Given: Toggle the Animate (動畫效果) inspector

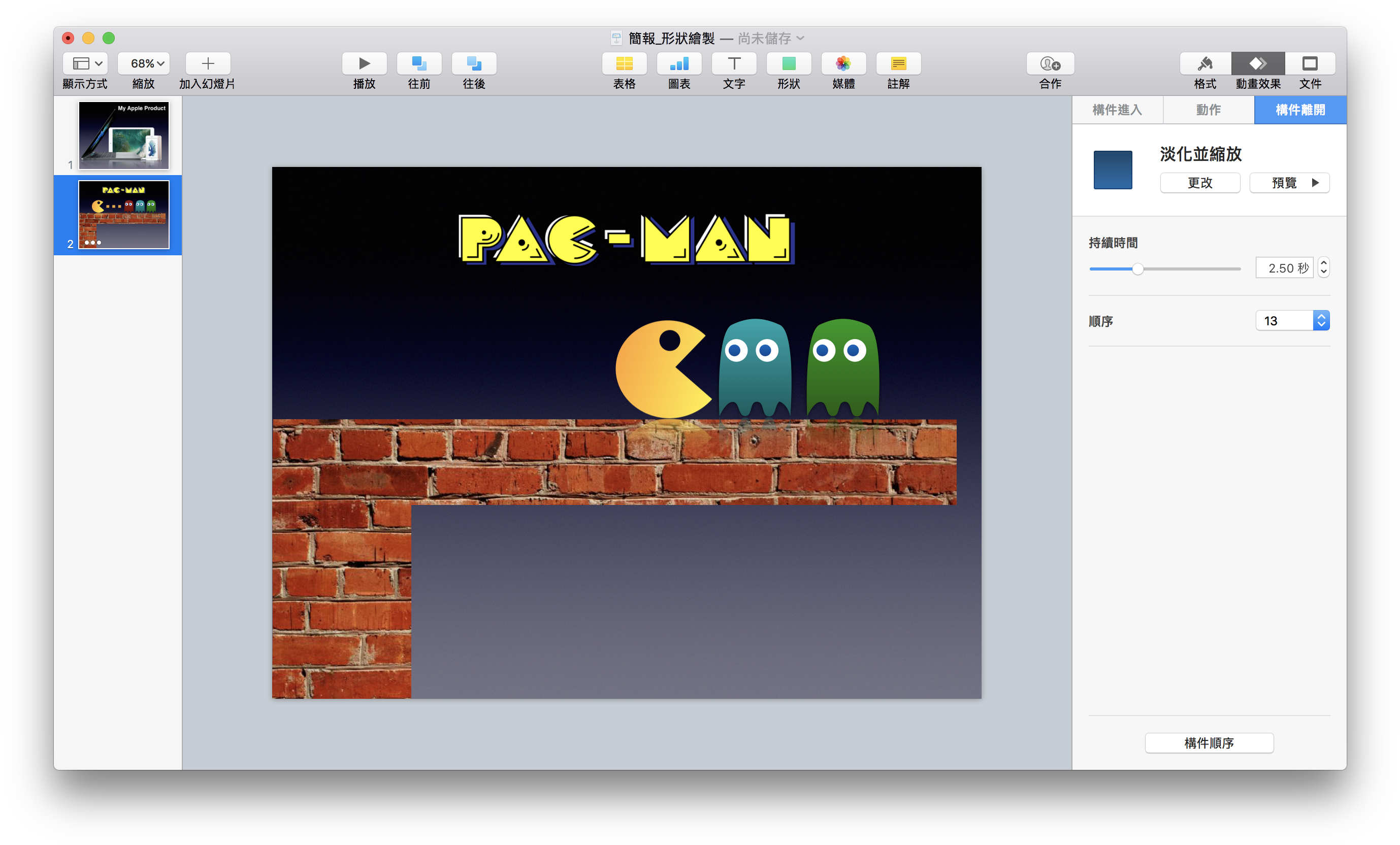Looking at the screenshot, I should click(1258, 63).
